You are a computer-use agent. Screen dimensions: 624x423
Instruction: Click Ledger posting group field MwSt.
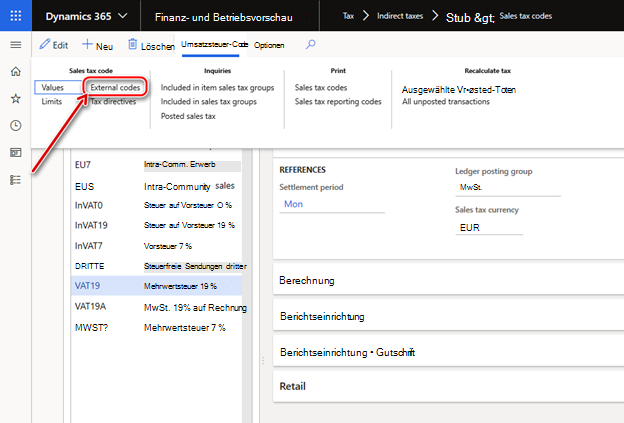coord(508,187)
